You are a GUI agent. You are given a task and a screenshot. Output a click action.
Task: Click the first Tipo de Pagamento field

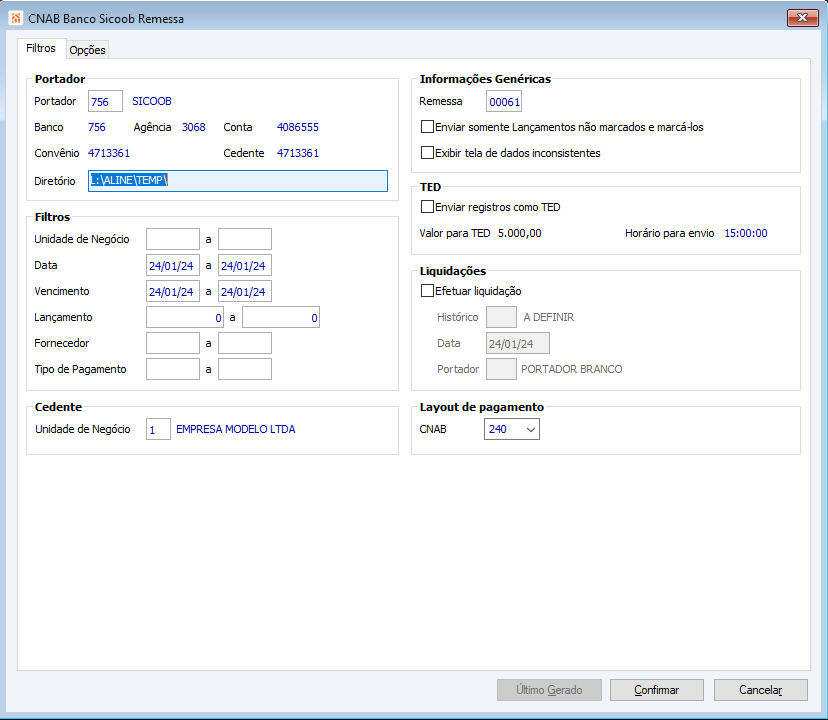[x=172, y=369]
